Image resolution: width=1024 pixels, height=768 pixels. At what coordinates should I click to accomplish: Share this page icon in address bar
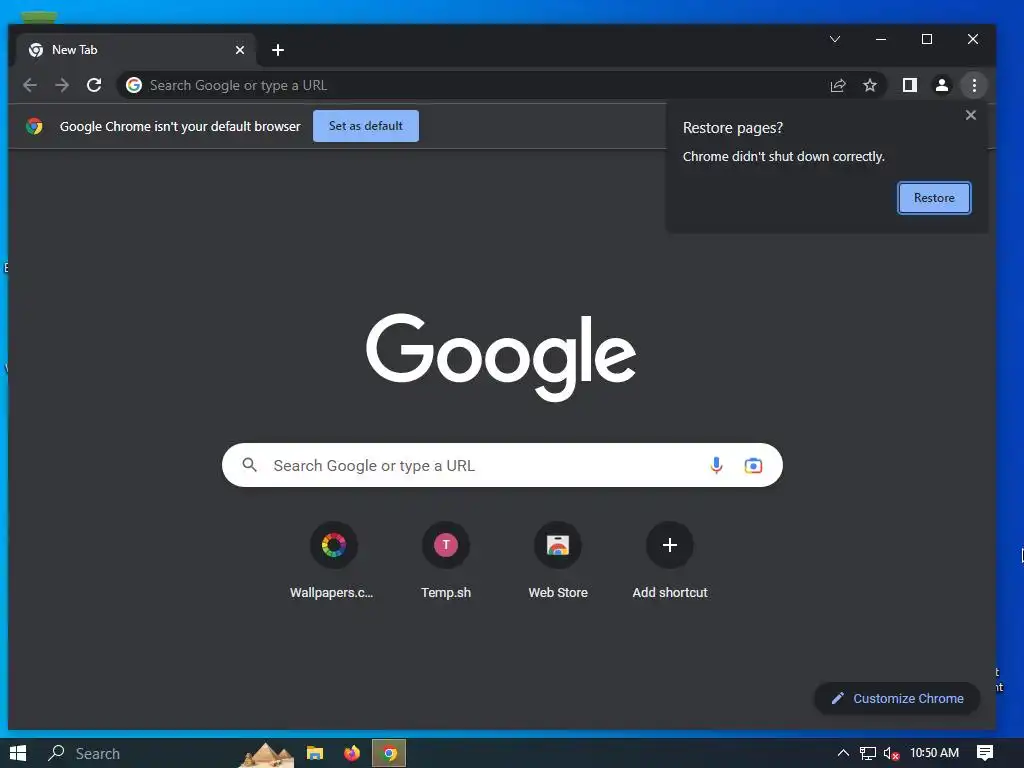(x=838, y=86)
